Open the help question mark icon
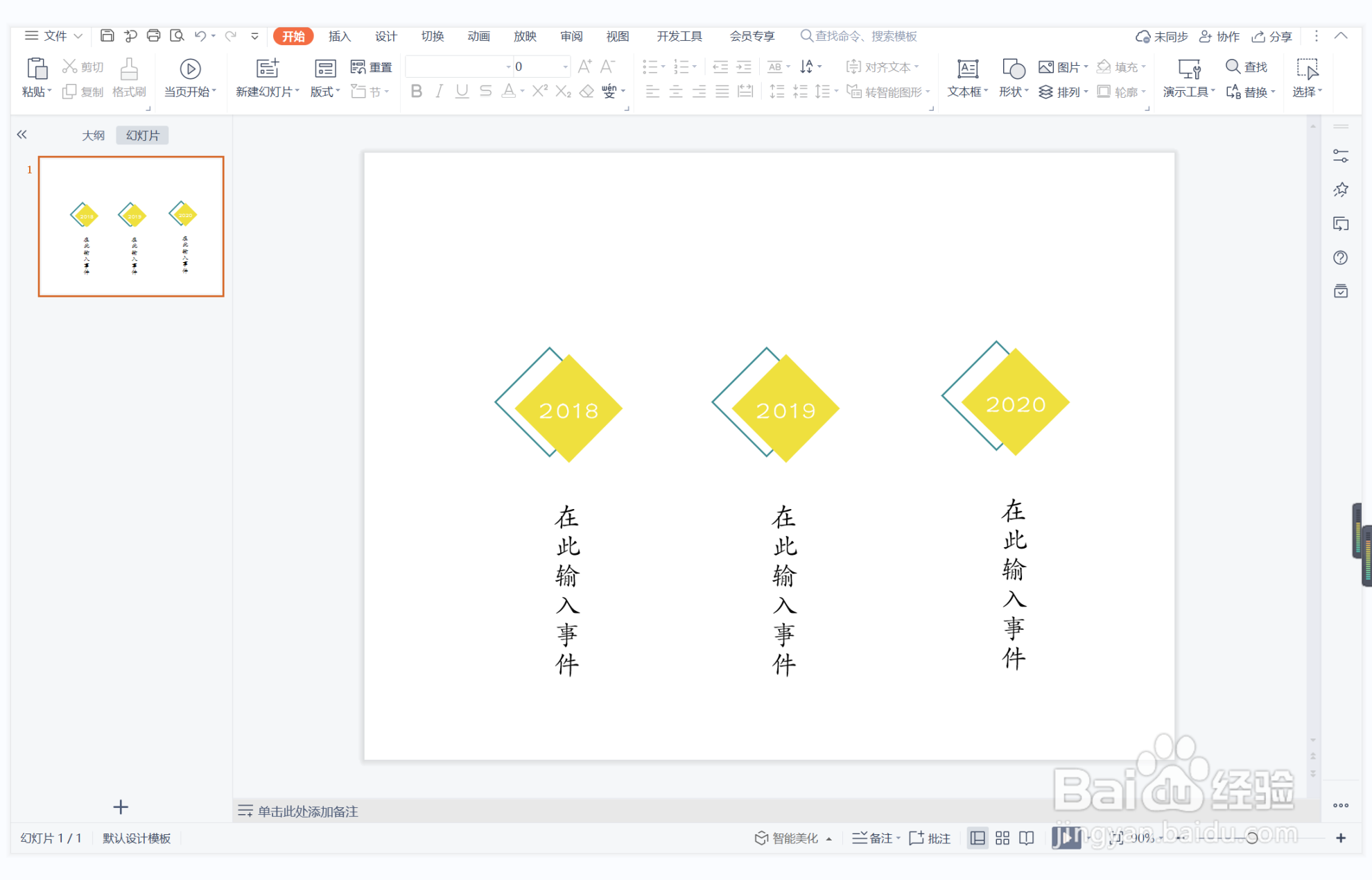The width and height of the screenshot is (1372, 880). click(1341, 258)
